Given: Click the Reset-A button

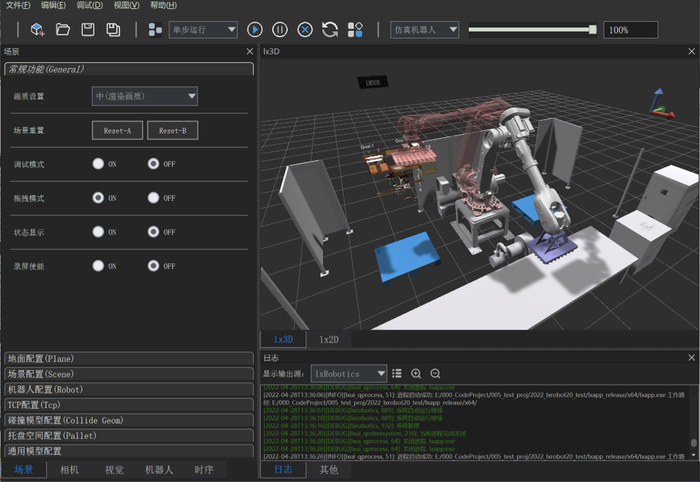Looking at the screenshot, I should click(117, 131).
